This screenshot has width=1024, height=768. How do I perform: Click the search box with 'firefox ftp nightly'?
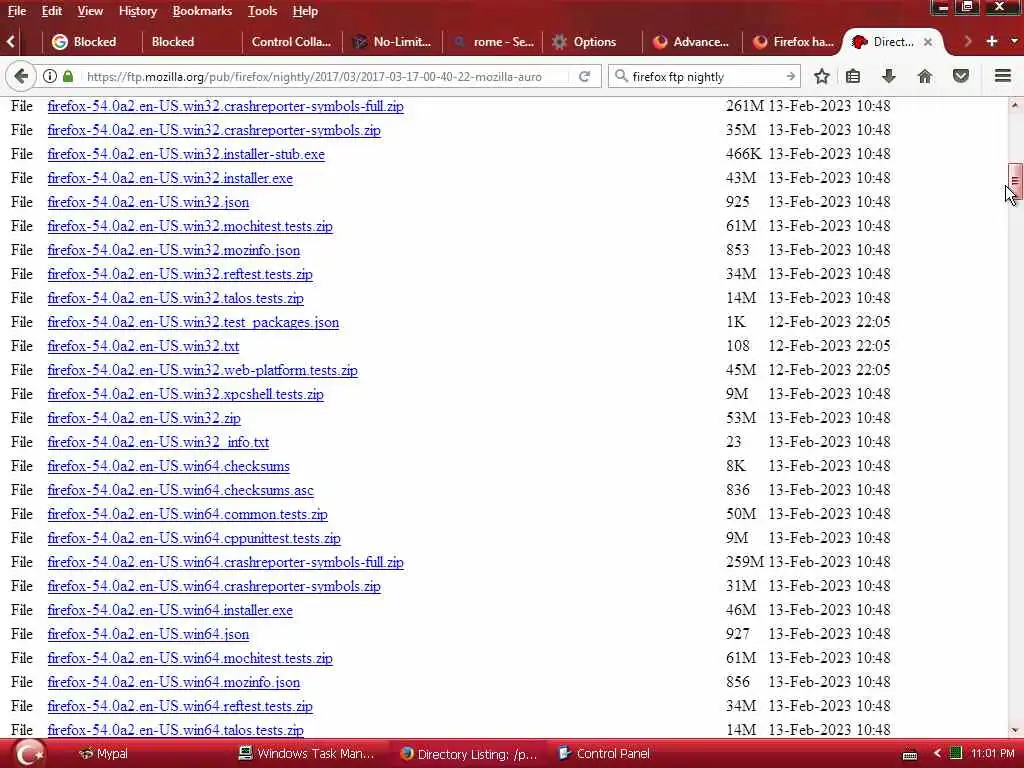coord(705,76)
